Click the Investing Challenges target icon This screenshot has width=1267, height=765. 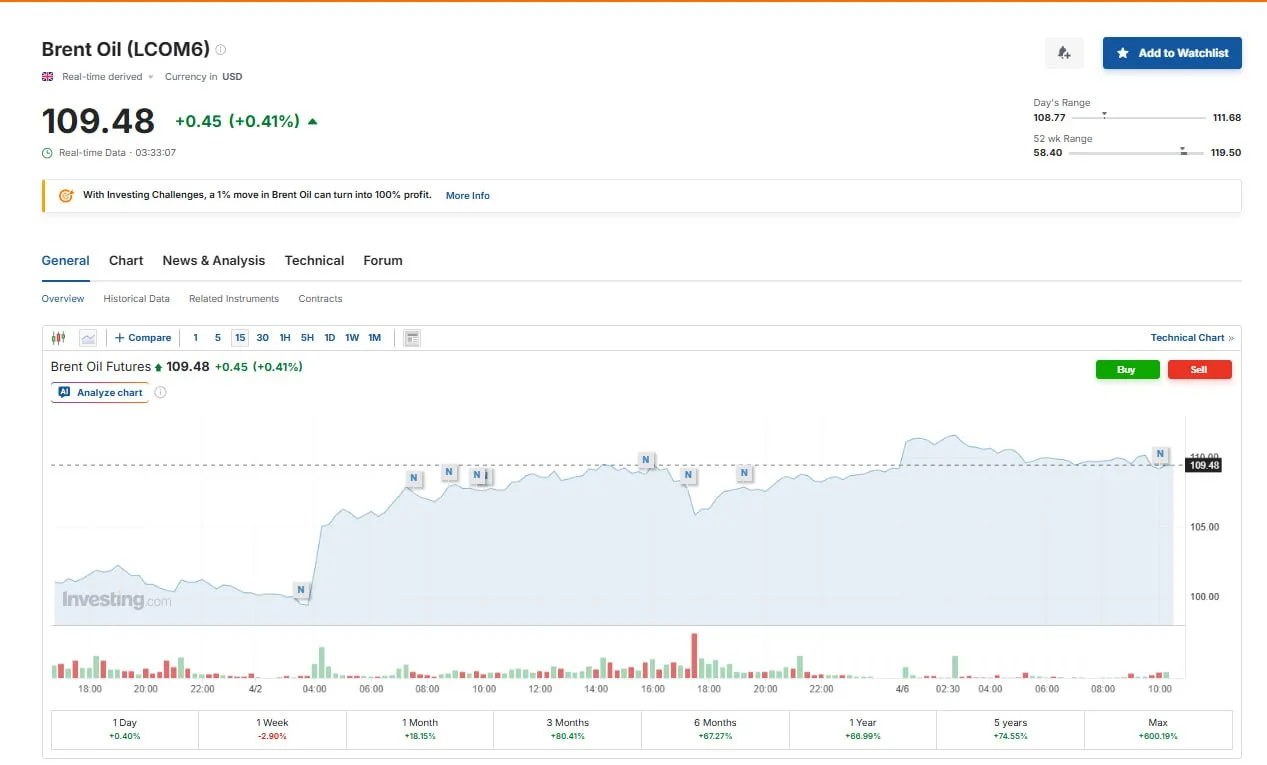(x=66, y=196)
